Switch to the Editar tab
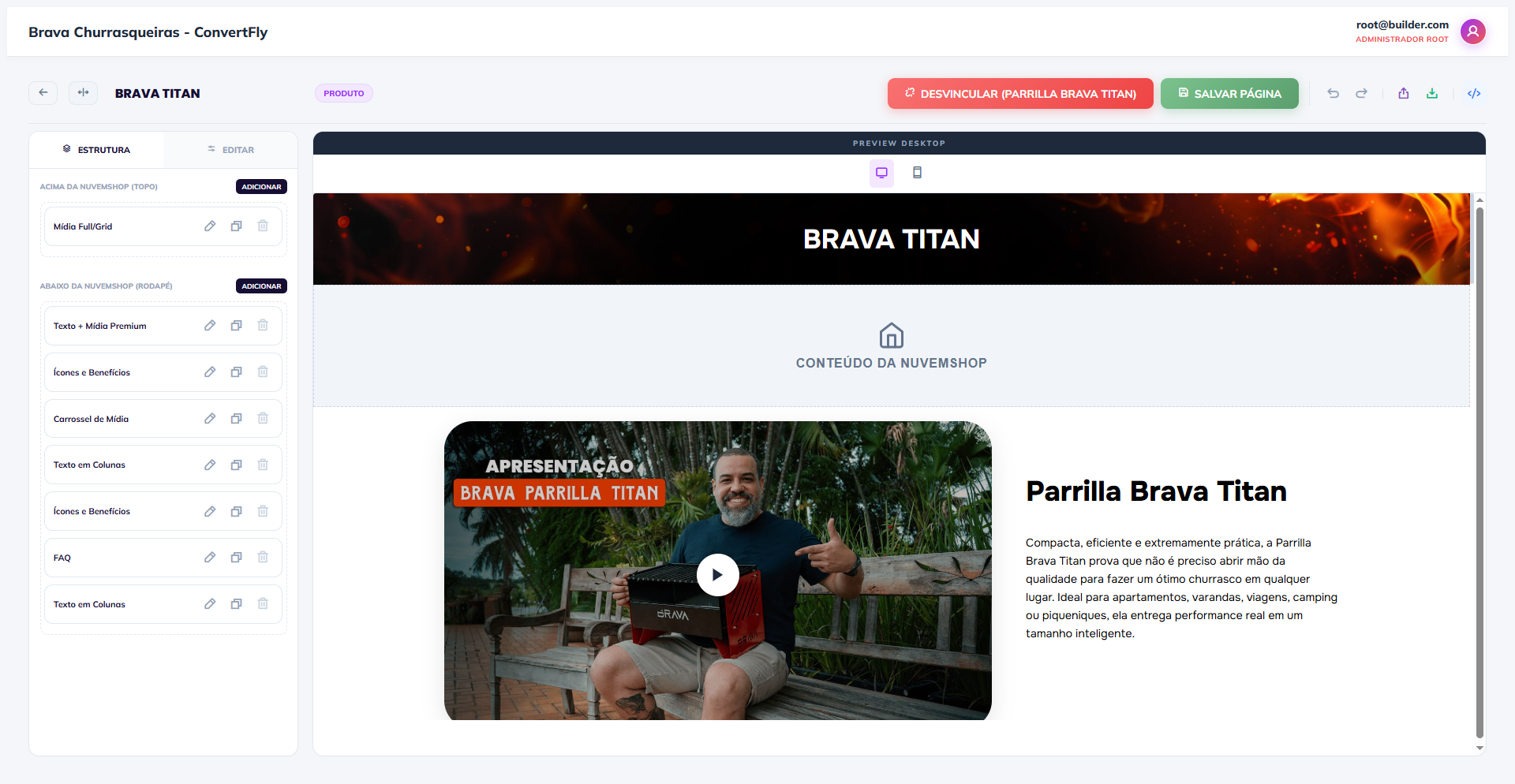This screenshot has height=784, width=1515. click(230, 150)
